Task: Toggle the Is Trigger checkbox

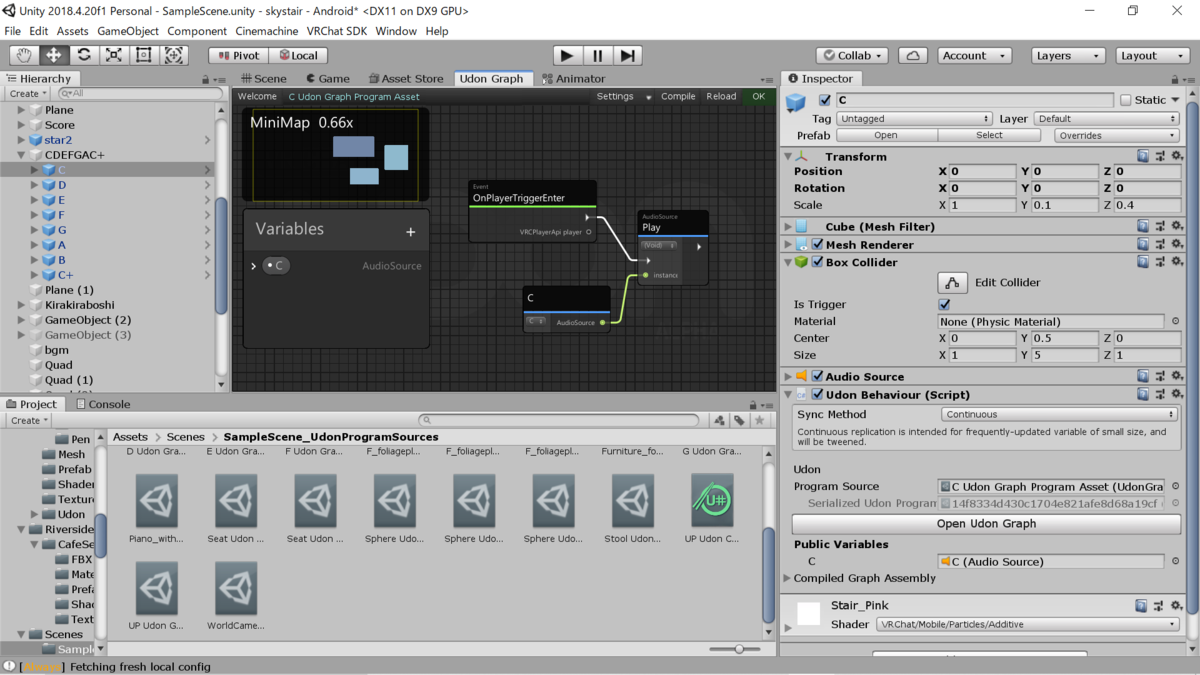Action: pos(944,304)
